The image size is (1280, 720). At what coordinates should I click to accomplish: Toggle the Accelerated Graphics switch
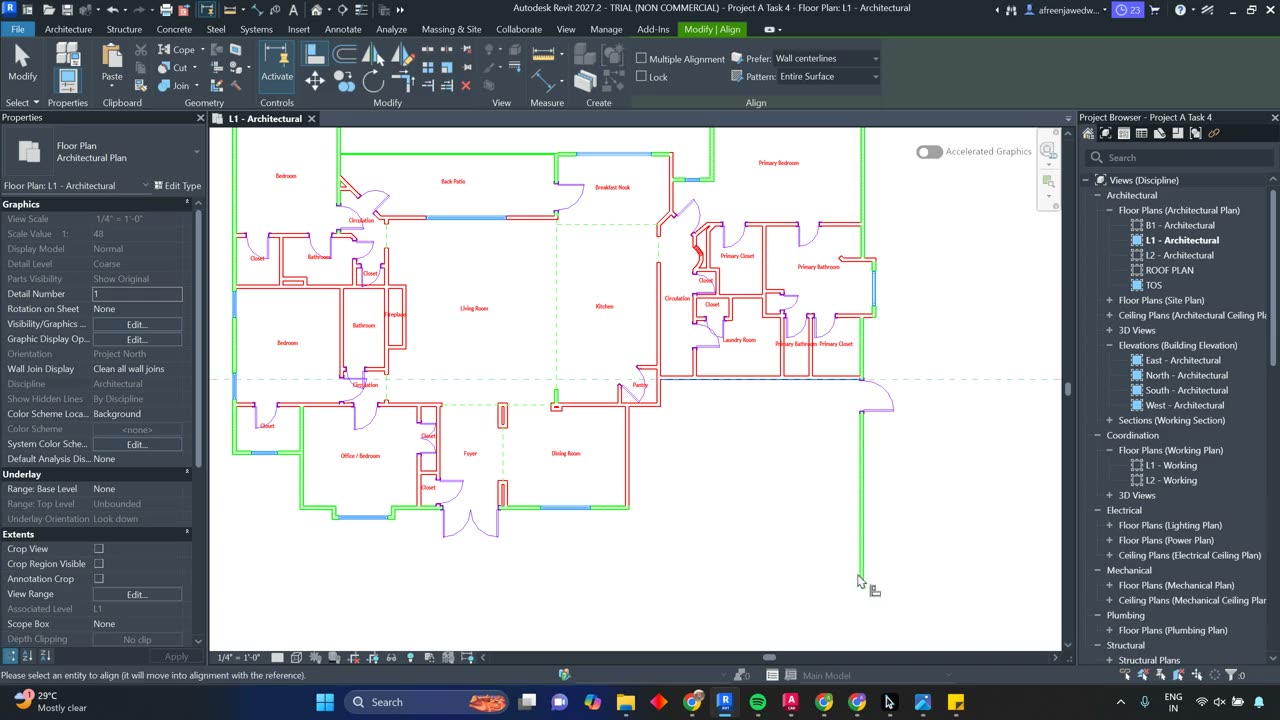tap(929, 152)
